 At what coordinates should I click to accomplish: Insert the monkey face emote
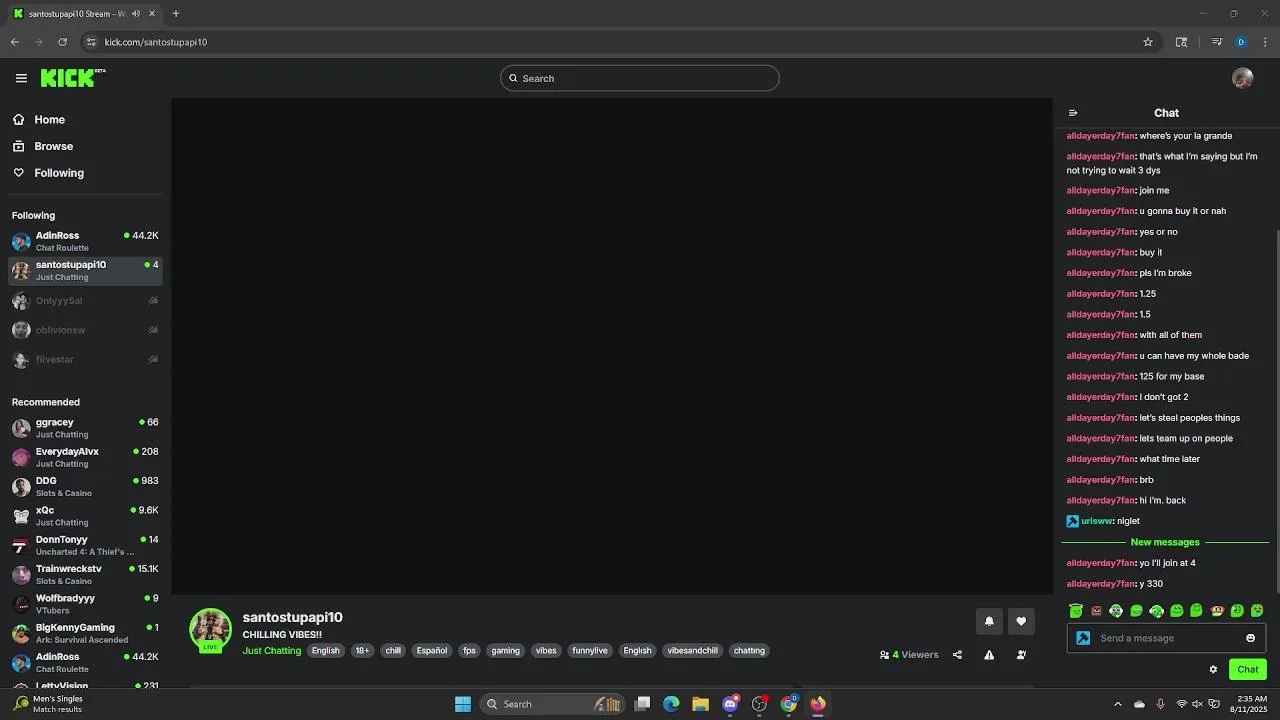point(1217,610)
